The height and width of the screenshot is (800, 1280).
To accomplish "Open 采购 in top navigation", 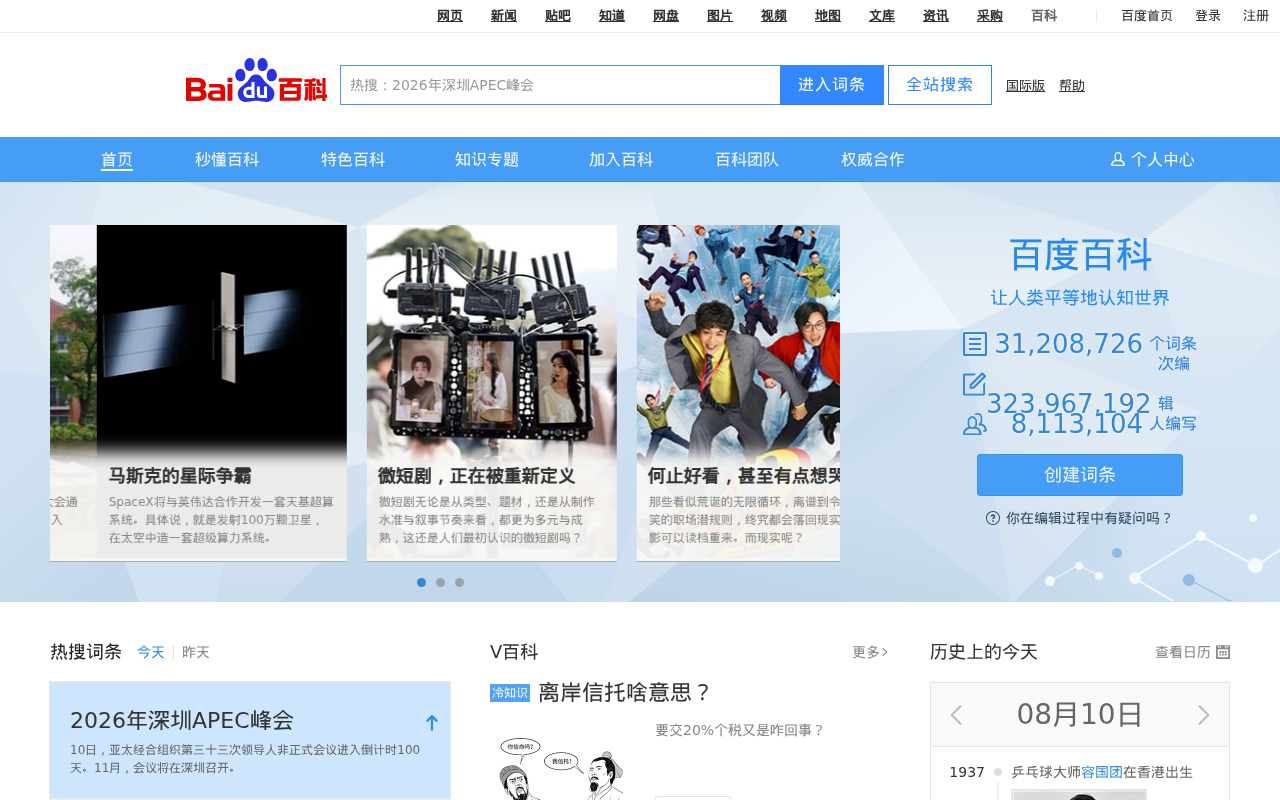I will 990,16.
